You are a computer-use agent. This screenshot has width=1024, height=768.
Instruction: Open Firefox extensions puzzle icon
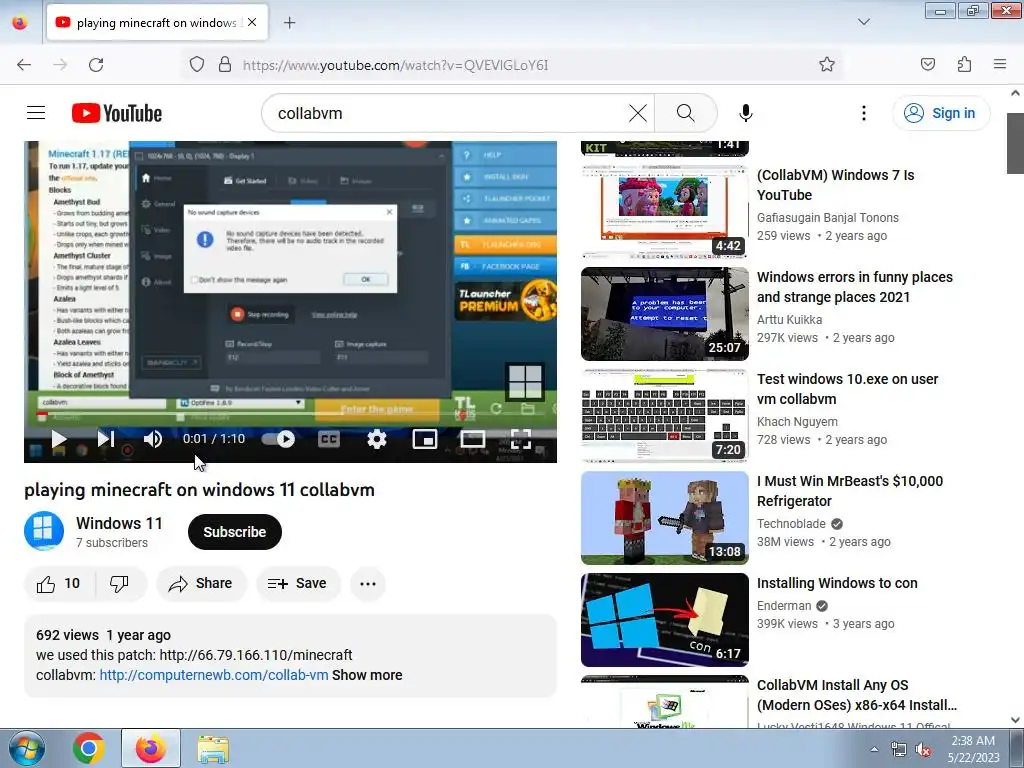point(964,64)
